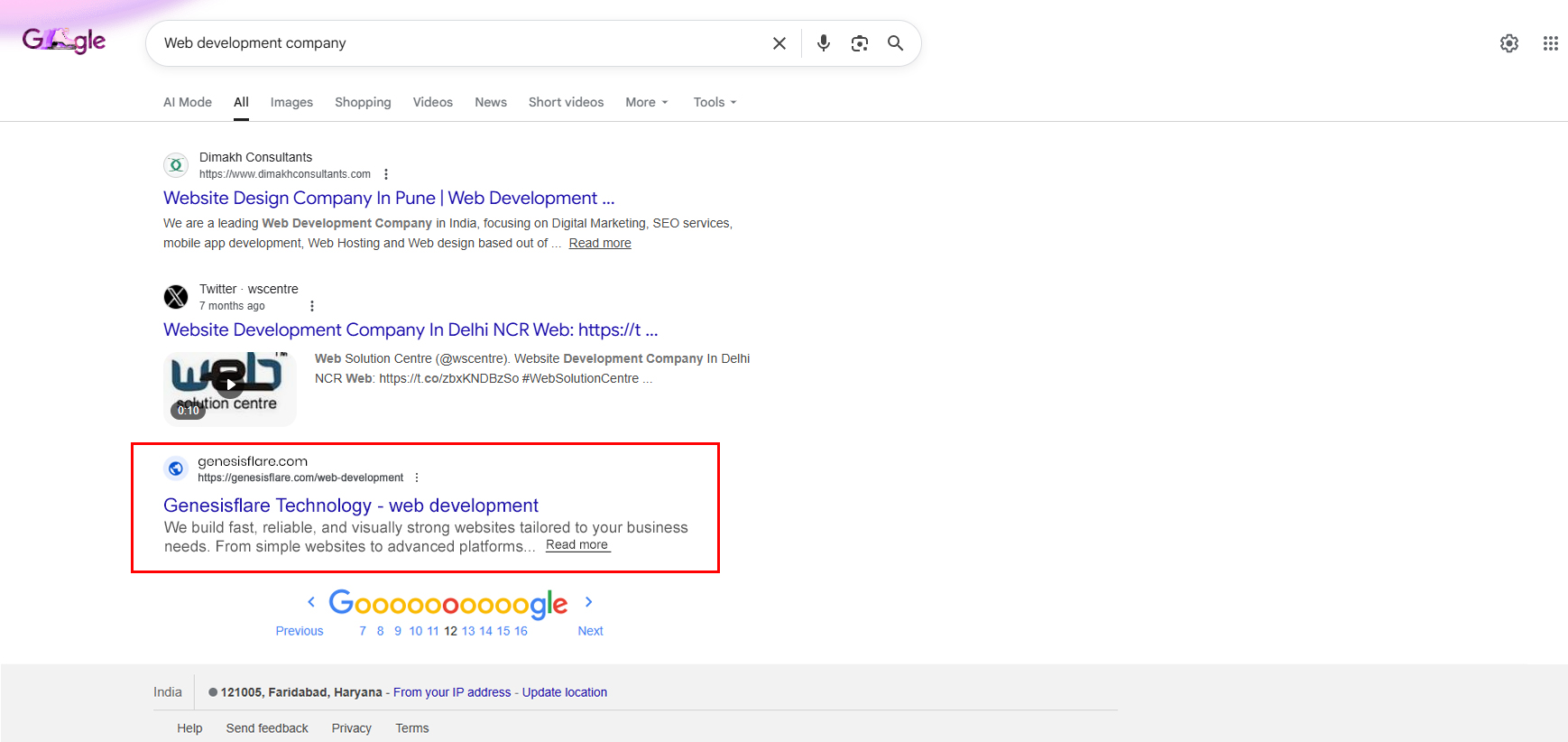The width and height of the screenshot is (1568, 742).
Task: Click the Previous page link
Action: click(x=300, y=631)
